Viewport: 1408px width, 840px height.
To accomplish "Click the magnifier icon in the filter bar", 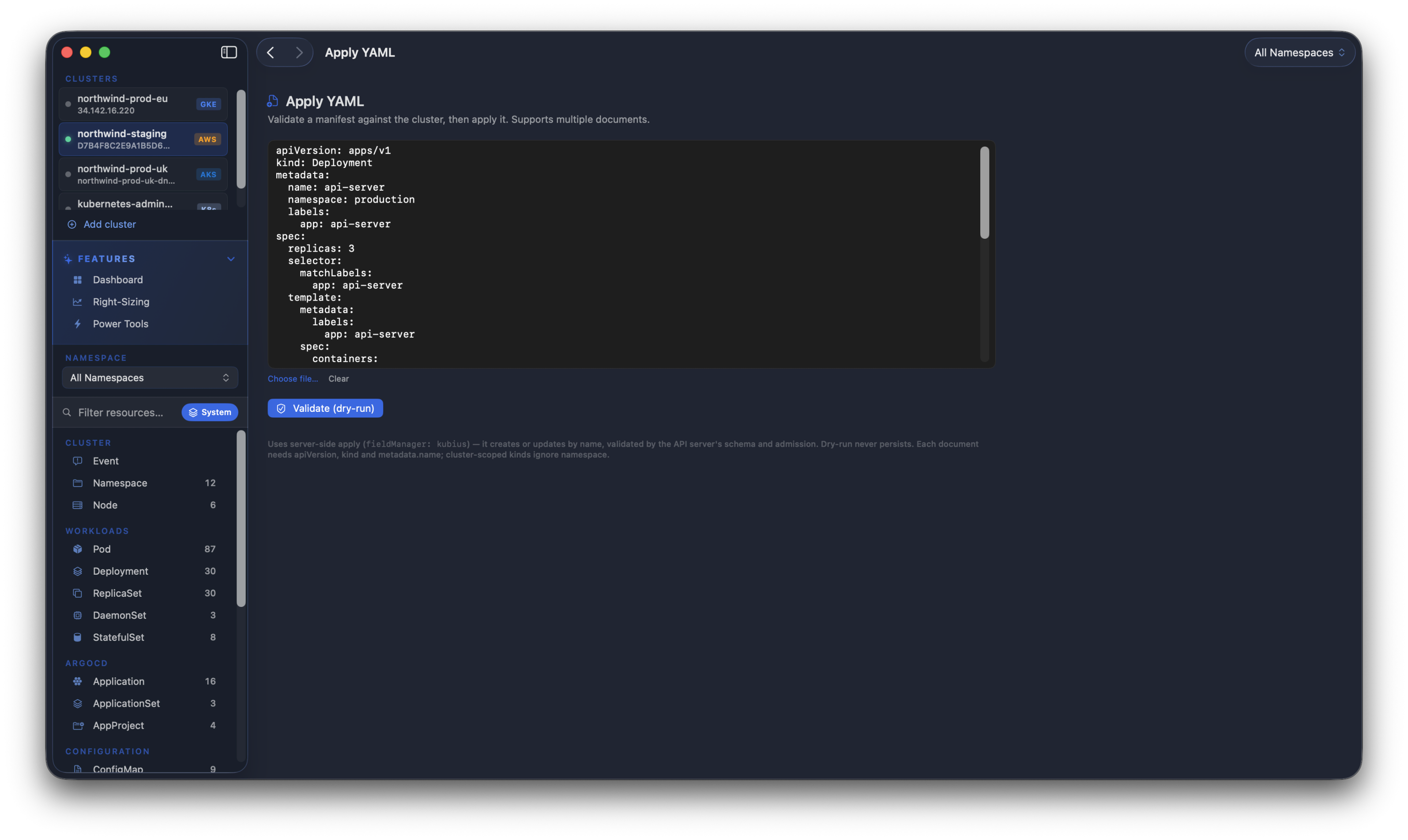I will click(67, 412).
